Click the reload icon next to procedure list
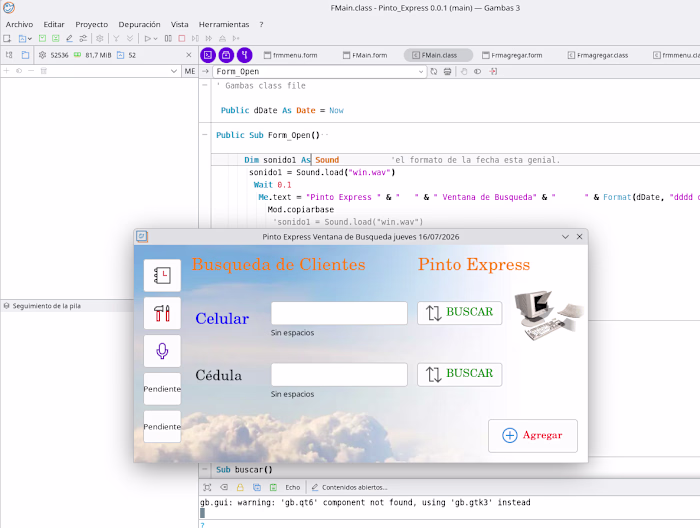The image size is (700, 528). pyautogui.click(x=434, y=71)
